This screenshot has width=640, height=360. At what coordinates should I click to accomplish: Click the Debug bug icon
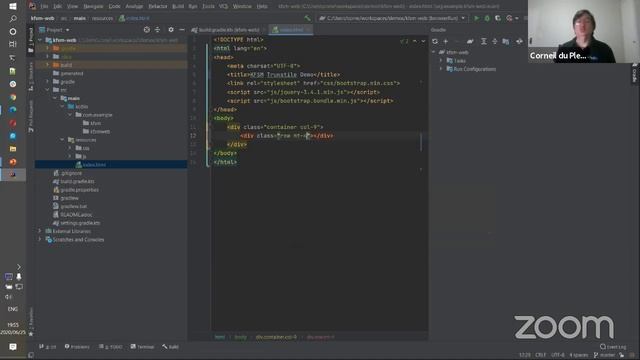pyautogui.click(x=487, y=18)
